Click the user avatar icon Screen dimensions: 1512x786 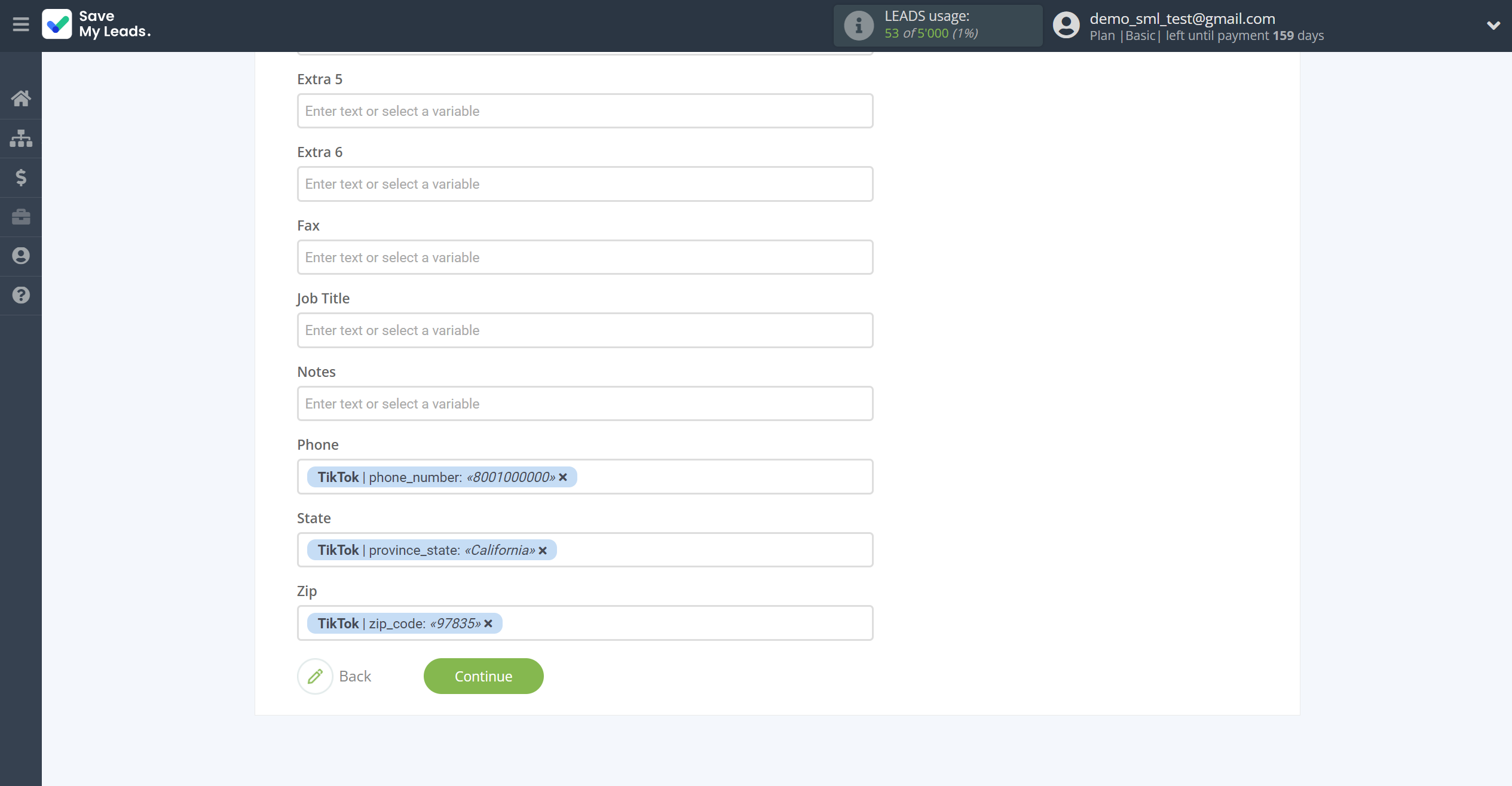(1066, 26)
